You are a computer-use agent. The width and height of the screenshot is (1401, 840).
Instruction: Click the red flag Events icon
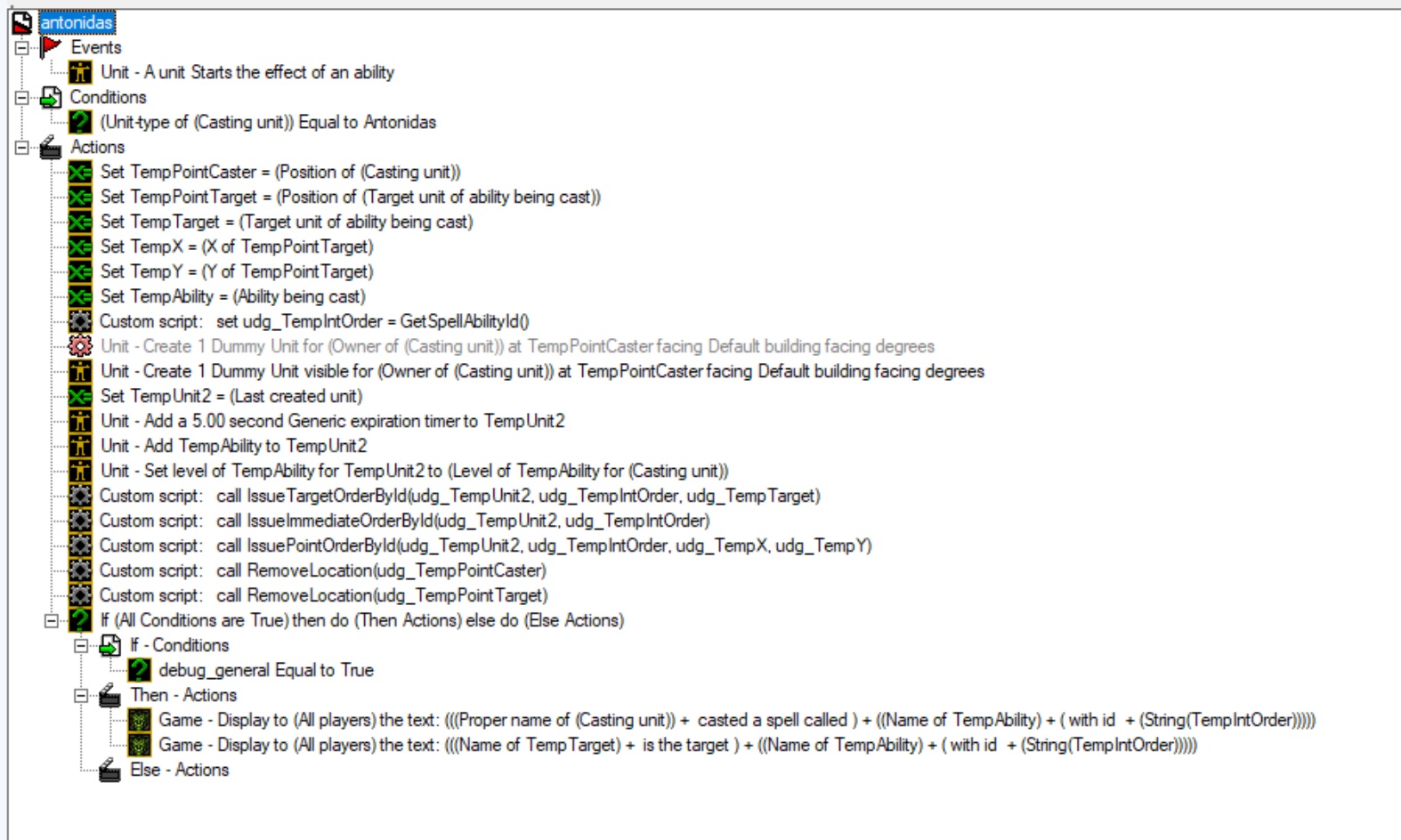[51, 47]
